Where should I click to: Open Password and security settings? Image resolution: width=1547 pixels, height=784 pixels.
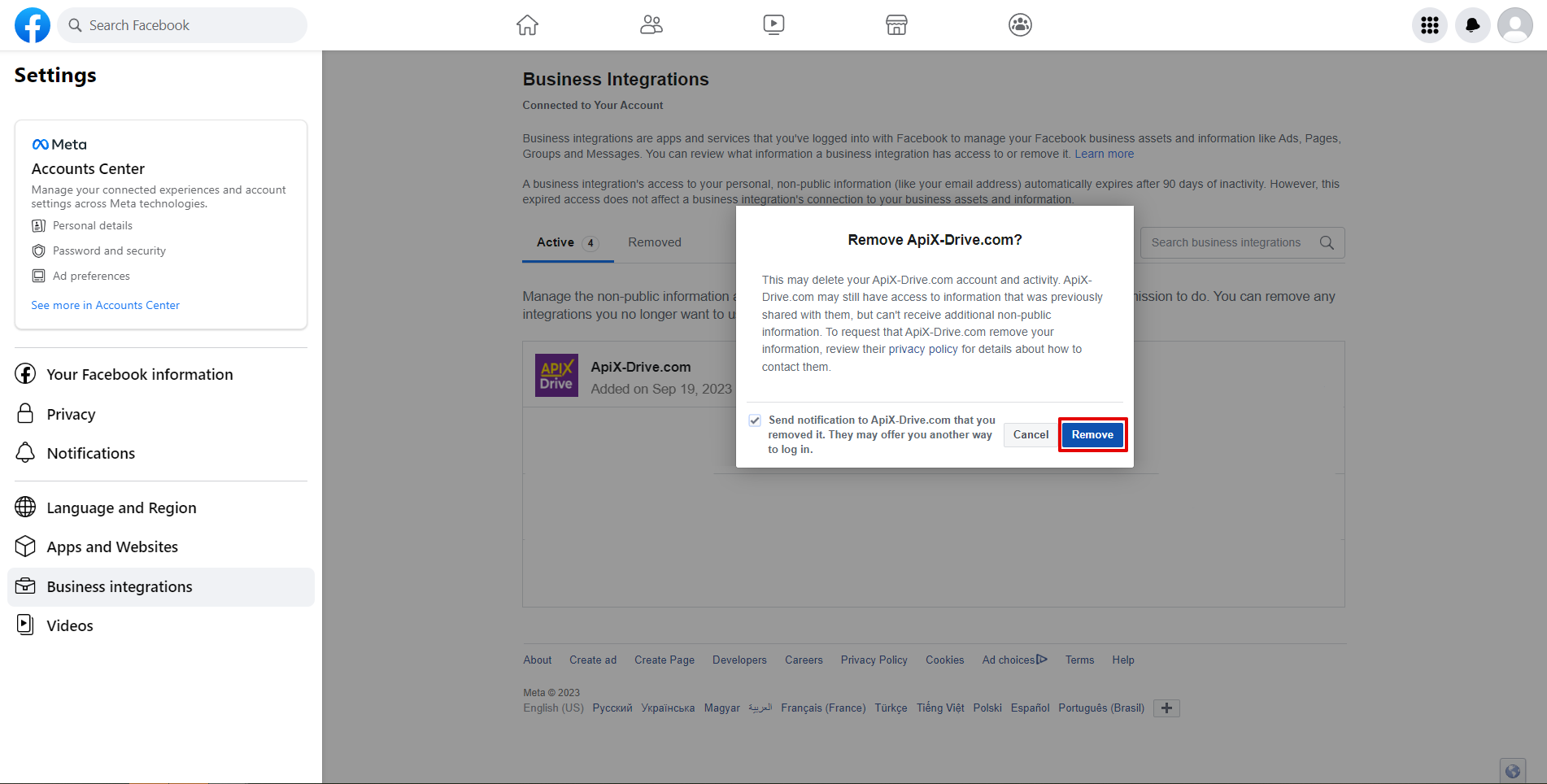click(98, 251)
